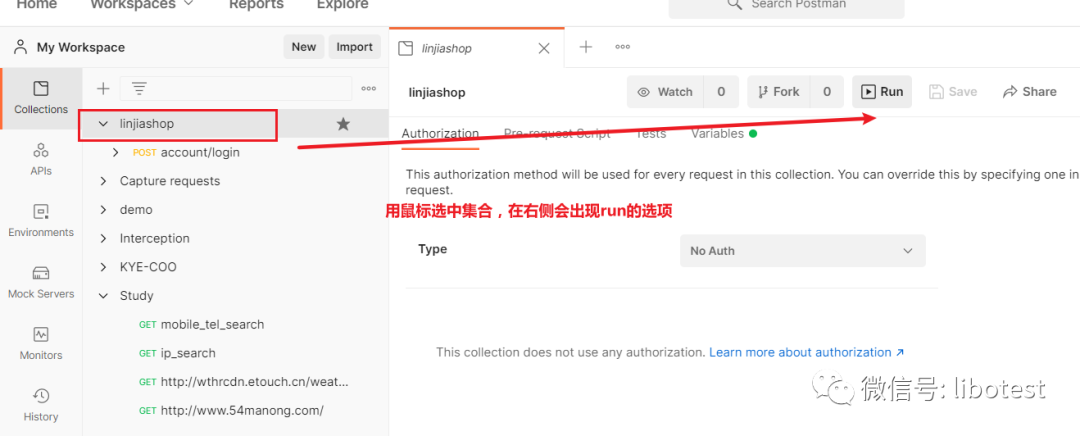Collapse the Study collection
The height and width of the screenshot is (436, 1080).
103,295
